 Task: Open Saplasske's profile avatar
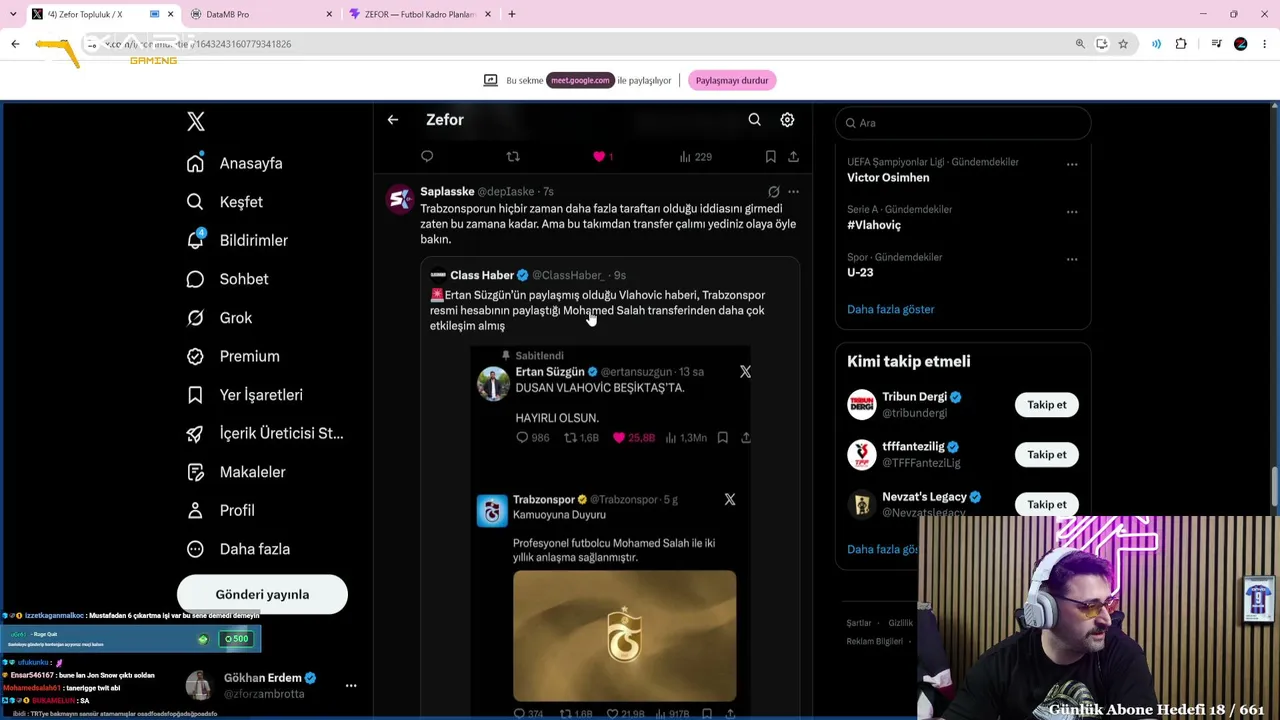coord(400,200)
